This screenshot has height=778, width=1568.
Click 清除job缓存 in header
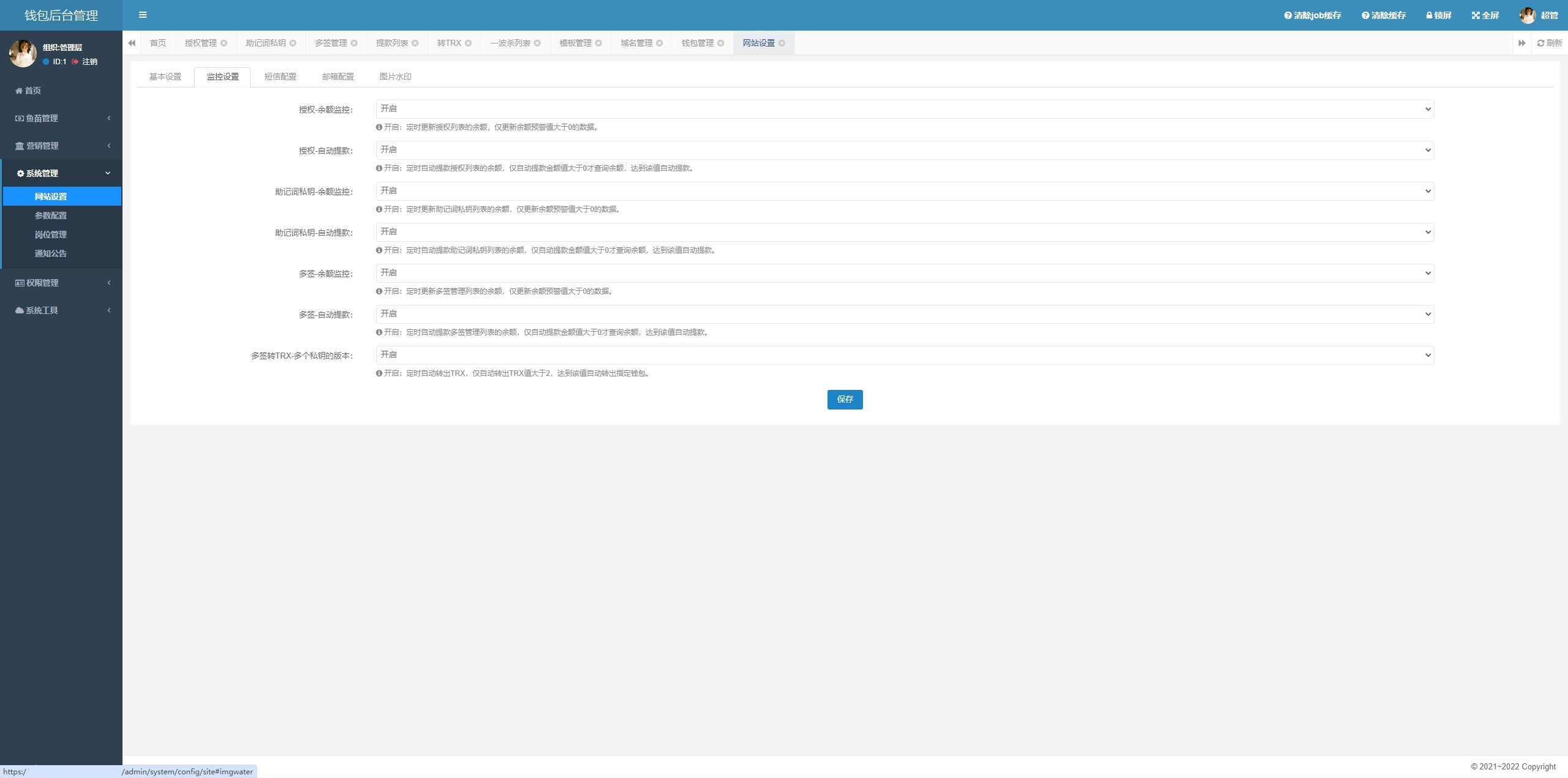1313,15
